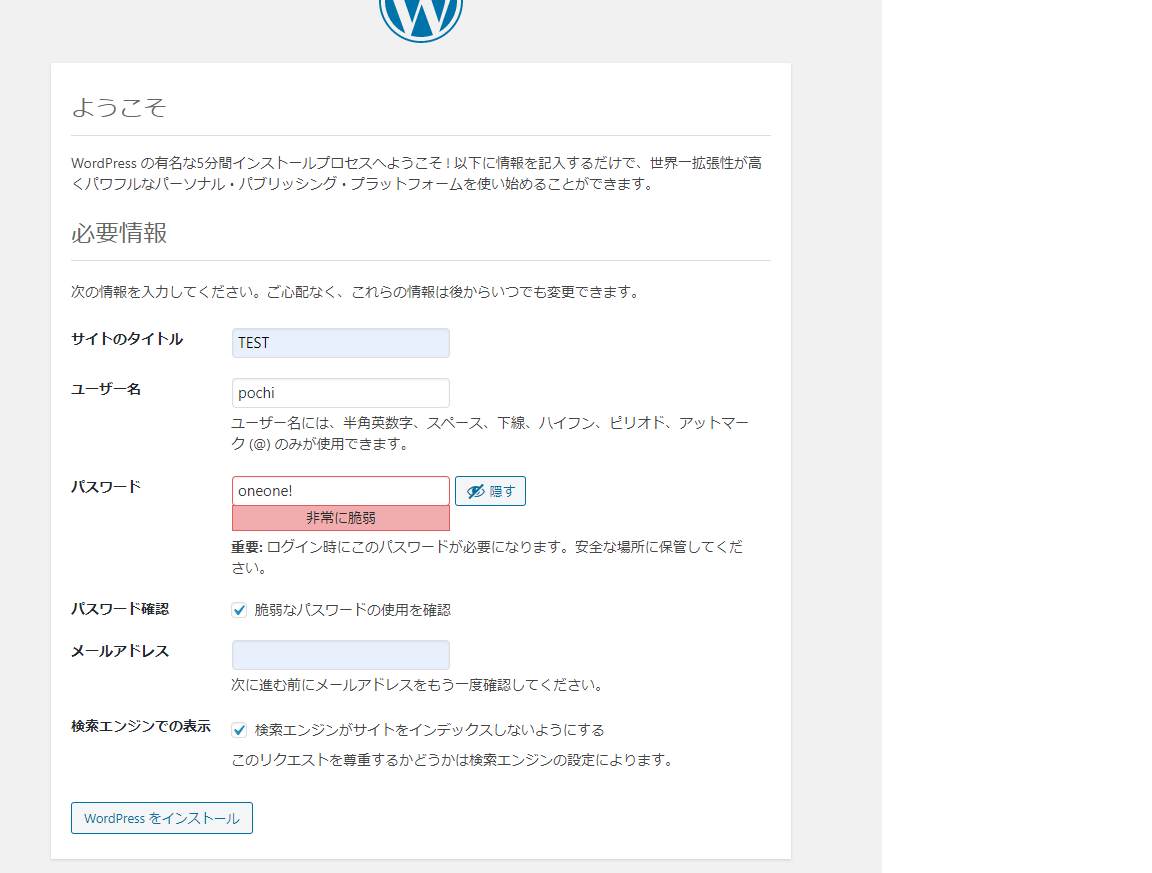The height and width of the screenshot is (873, 1152).
Task: Click the パスワード確認 label
Action: click(x=120, y=608)
